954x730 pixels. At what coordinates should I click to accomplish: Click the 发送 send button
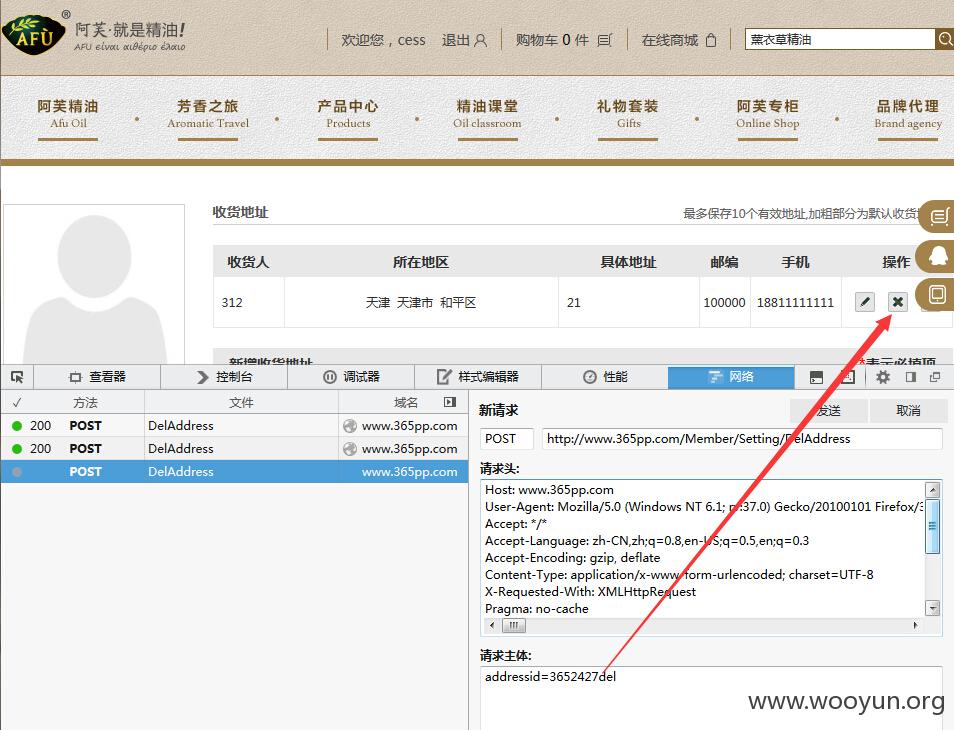(829, 411)
